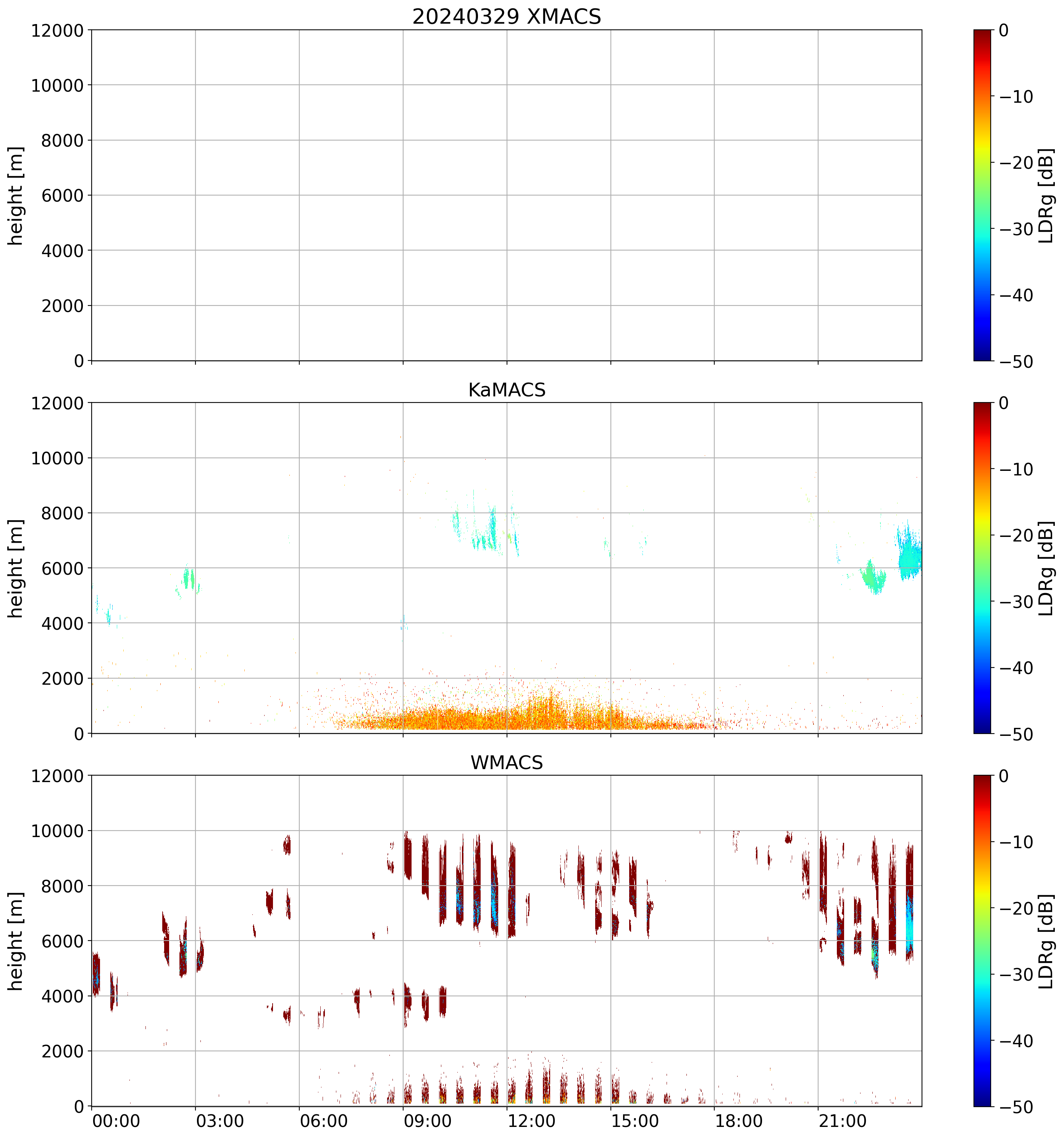
Task: Click the 15:00 time axis label
Action: (635, 1121)
